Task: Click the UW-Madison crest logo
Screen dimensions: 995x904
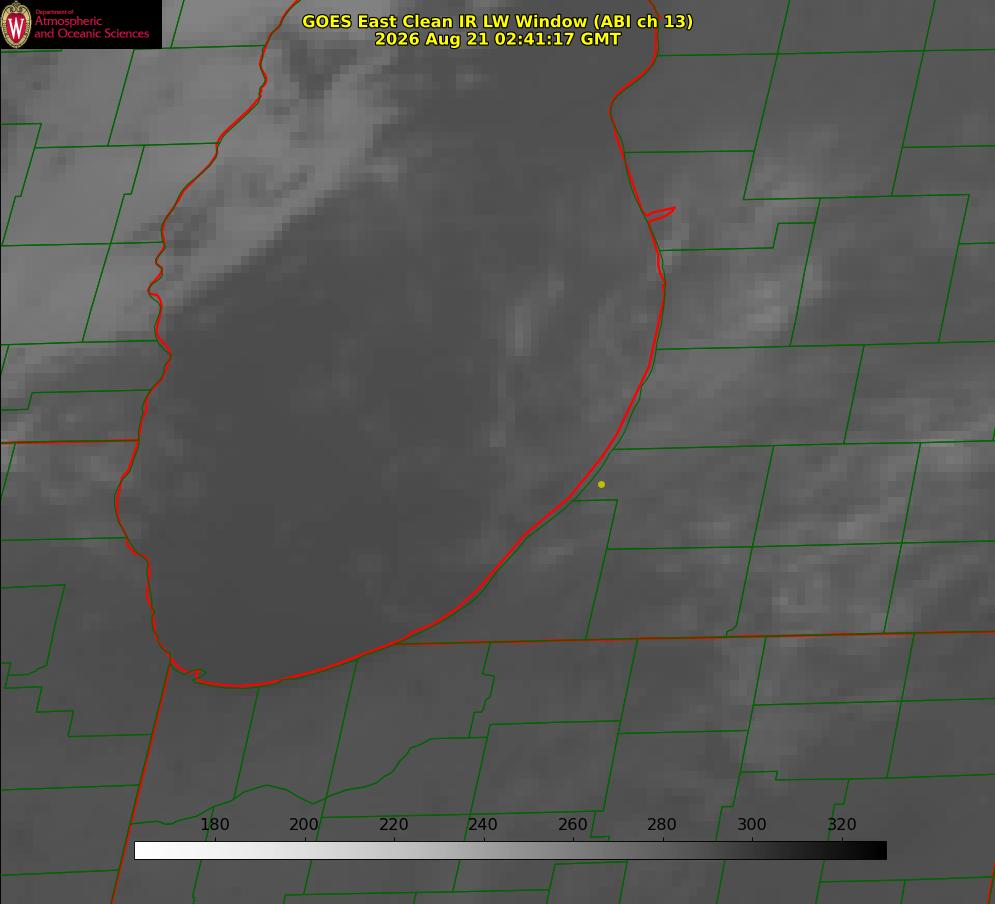Action: [x=16, y=24]
